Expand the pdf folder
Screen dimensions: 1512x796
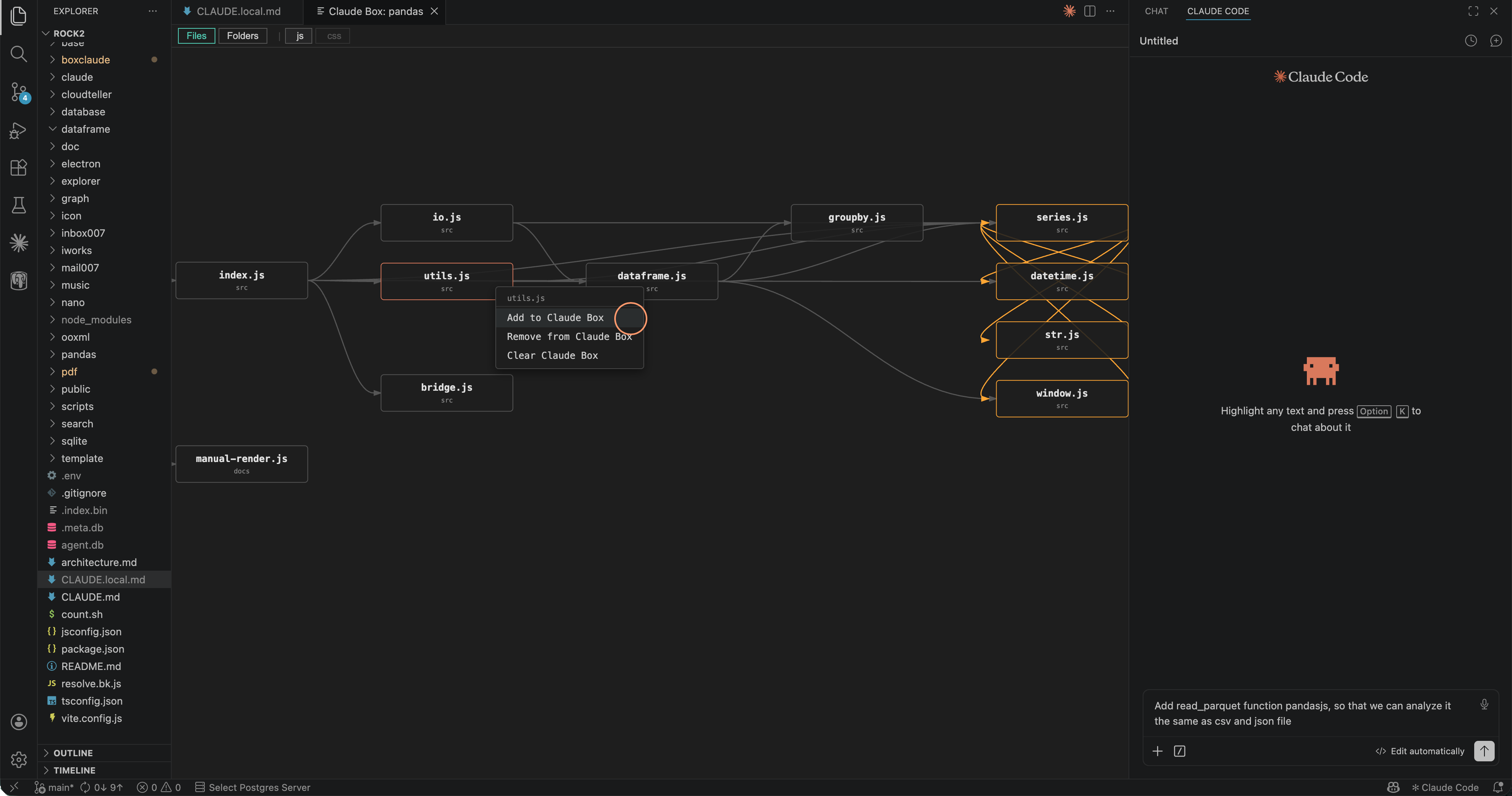[x=104, y=371]
